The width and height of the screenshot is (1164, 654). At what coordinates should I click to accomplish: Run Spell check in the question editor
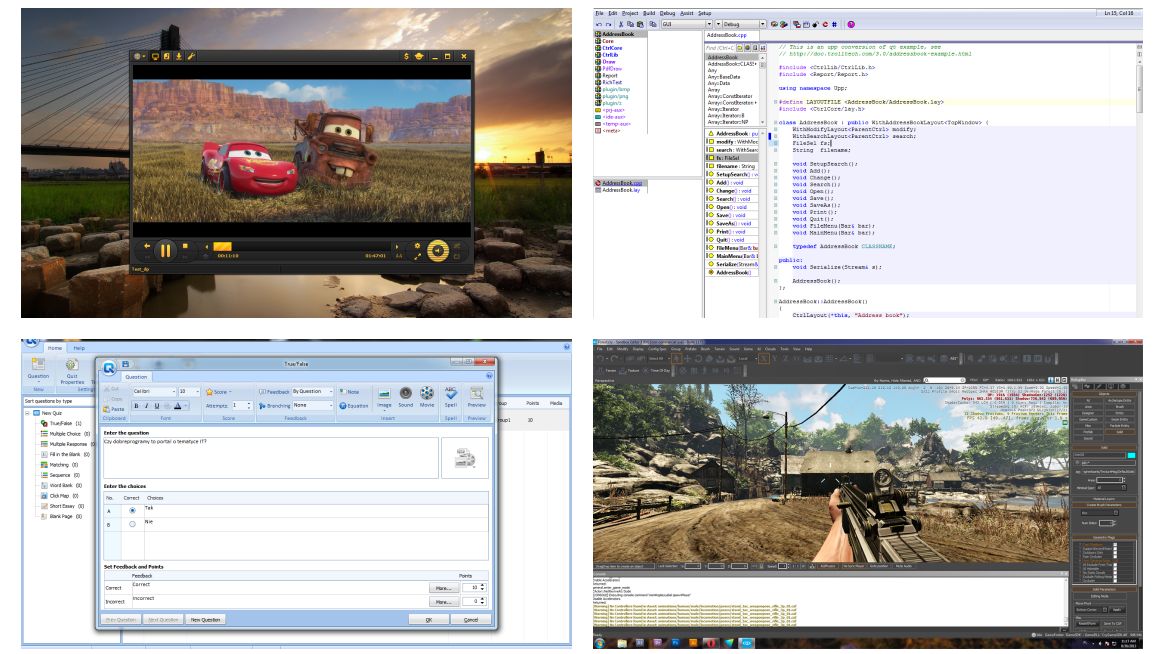point(451,397)
